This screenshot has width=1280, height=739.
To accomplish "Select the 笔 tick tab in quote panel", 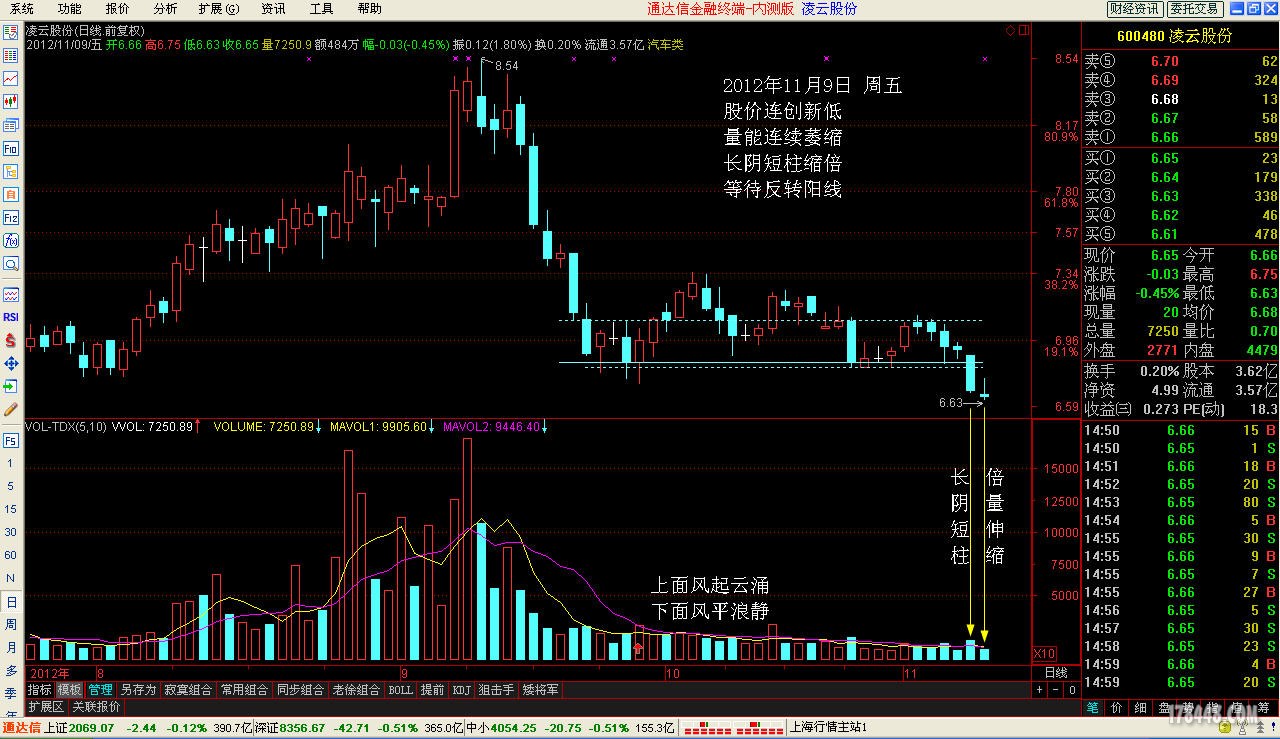I will coord(1092,707).
